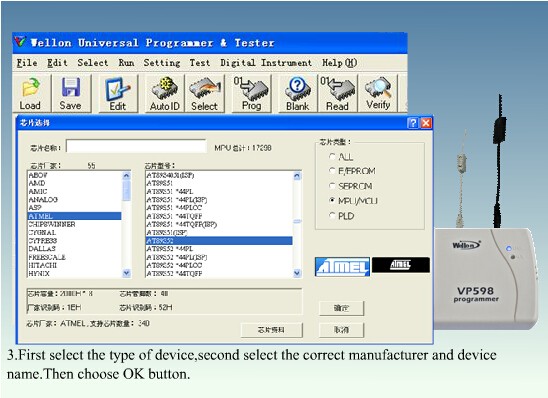Select DALLAS in manufacturer list
The height and width of the screenshot is (398, 548).
click(74, 249)
